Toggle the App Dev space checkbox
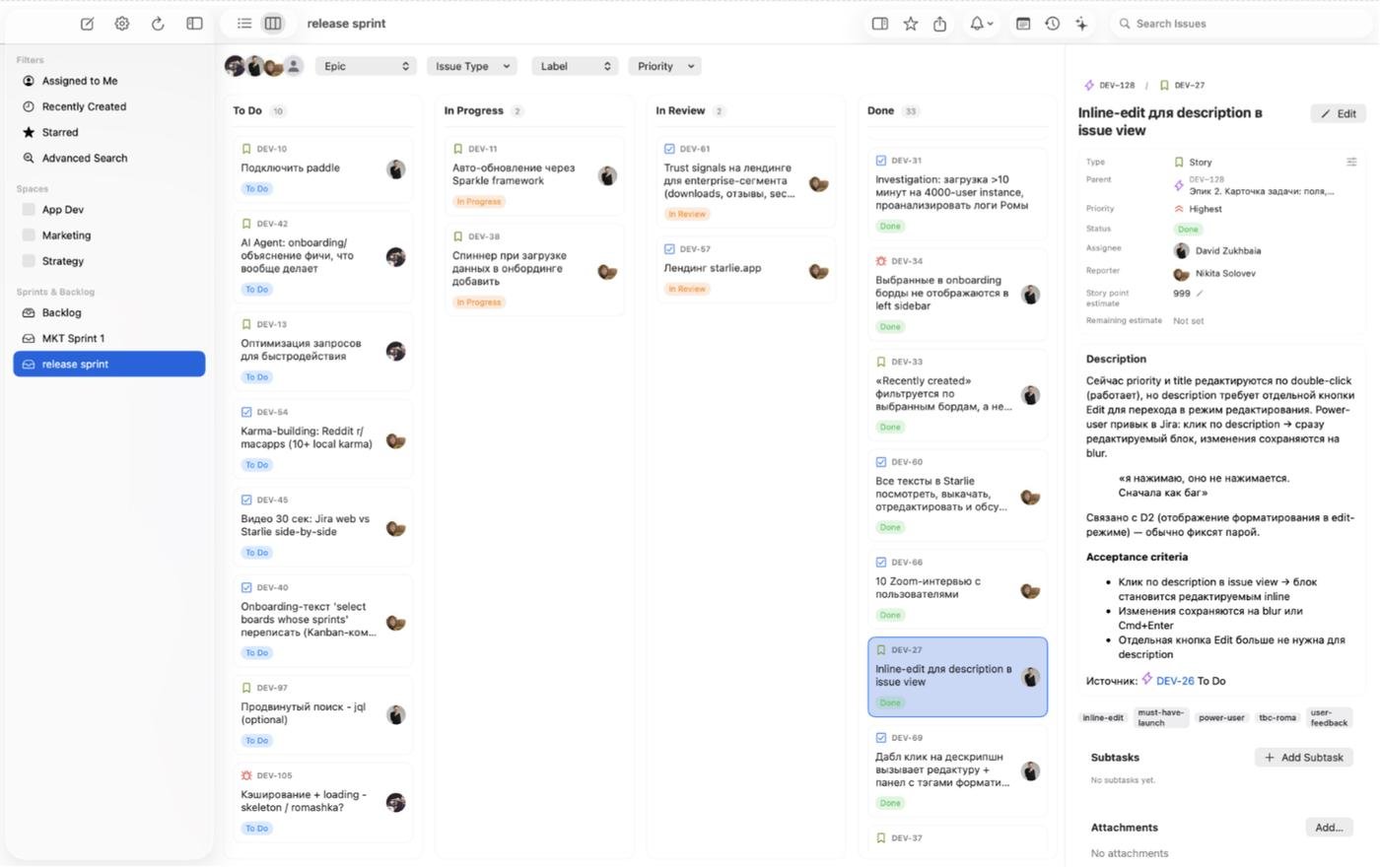This screenshot has width=1380, height=868. pos(29,210)
